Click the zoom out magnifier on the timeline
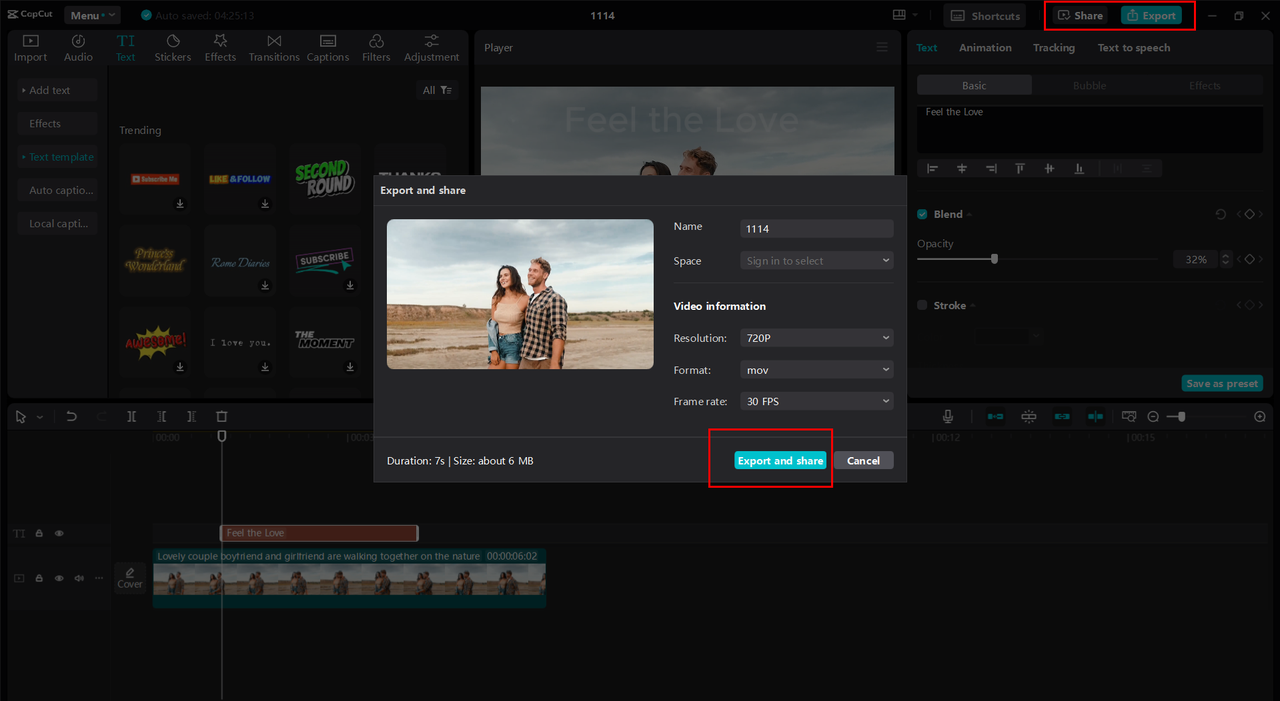The image size is (1280, 701). 1153,416
